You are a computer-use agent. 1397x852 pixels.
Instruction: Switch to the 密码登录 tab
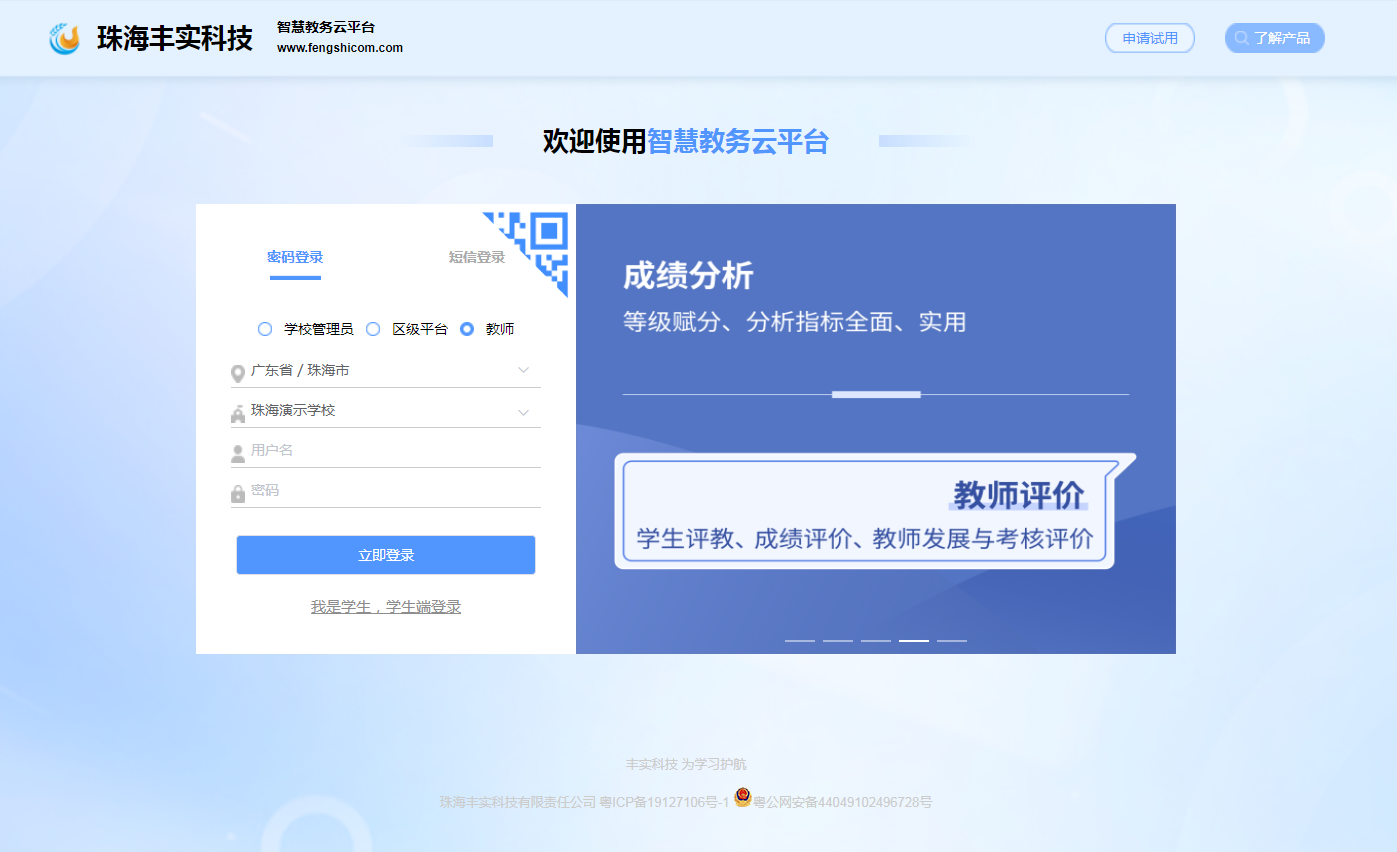(x=295, y=257)
